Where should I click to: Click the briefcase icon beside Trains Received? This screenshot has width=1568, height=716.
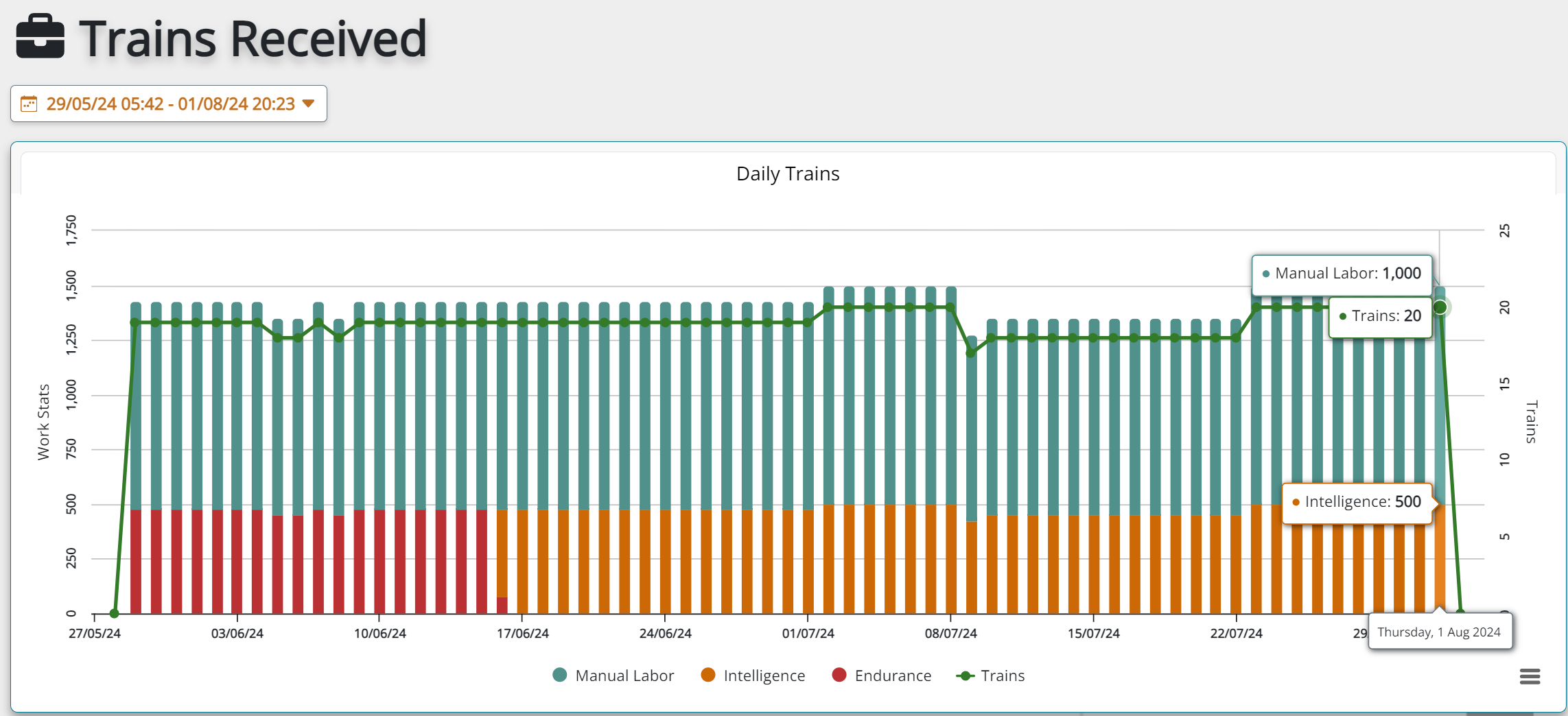tap(40, 37)
